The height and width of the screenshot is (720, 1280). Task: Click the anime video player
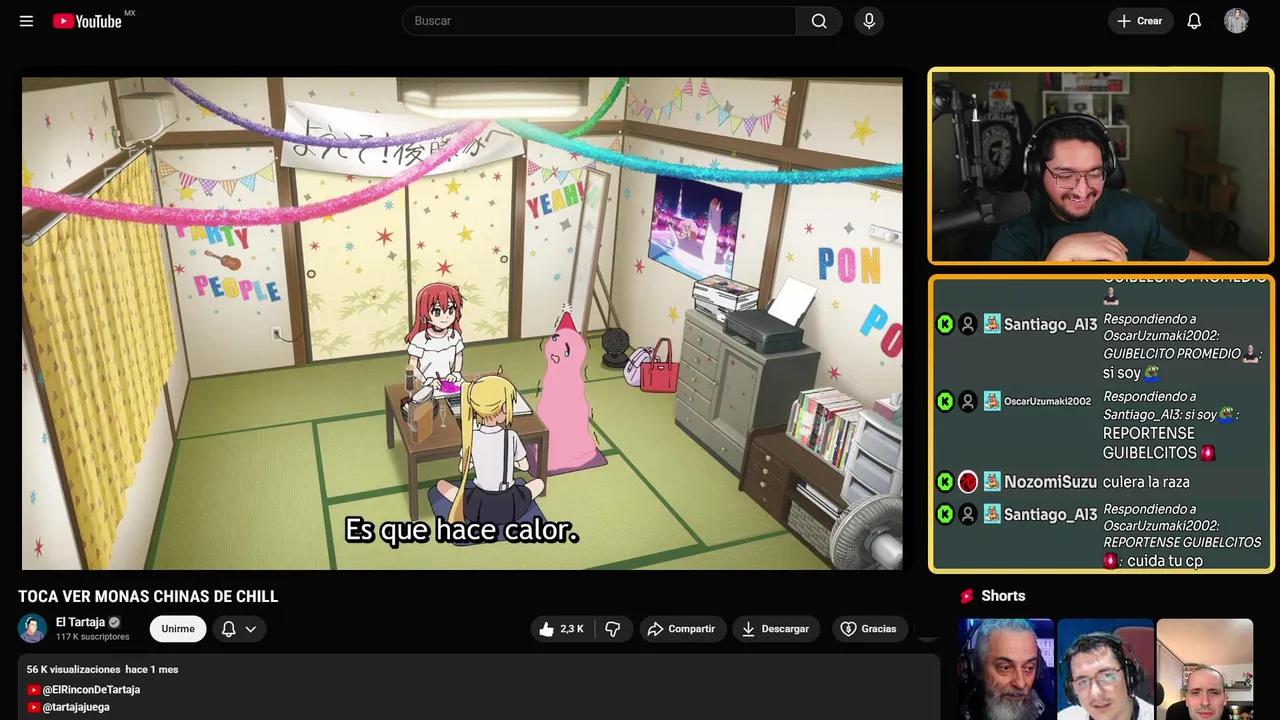(x=462, y=323)
